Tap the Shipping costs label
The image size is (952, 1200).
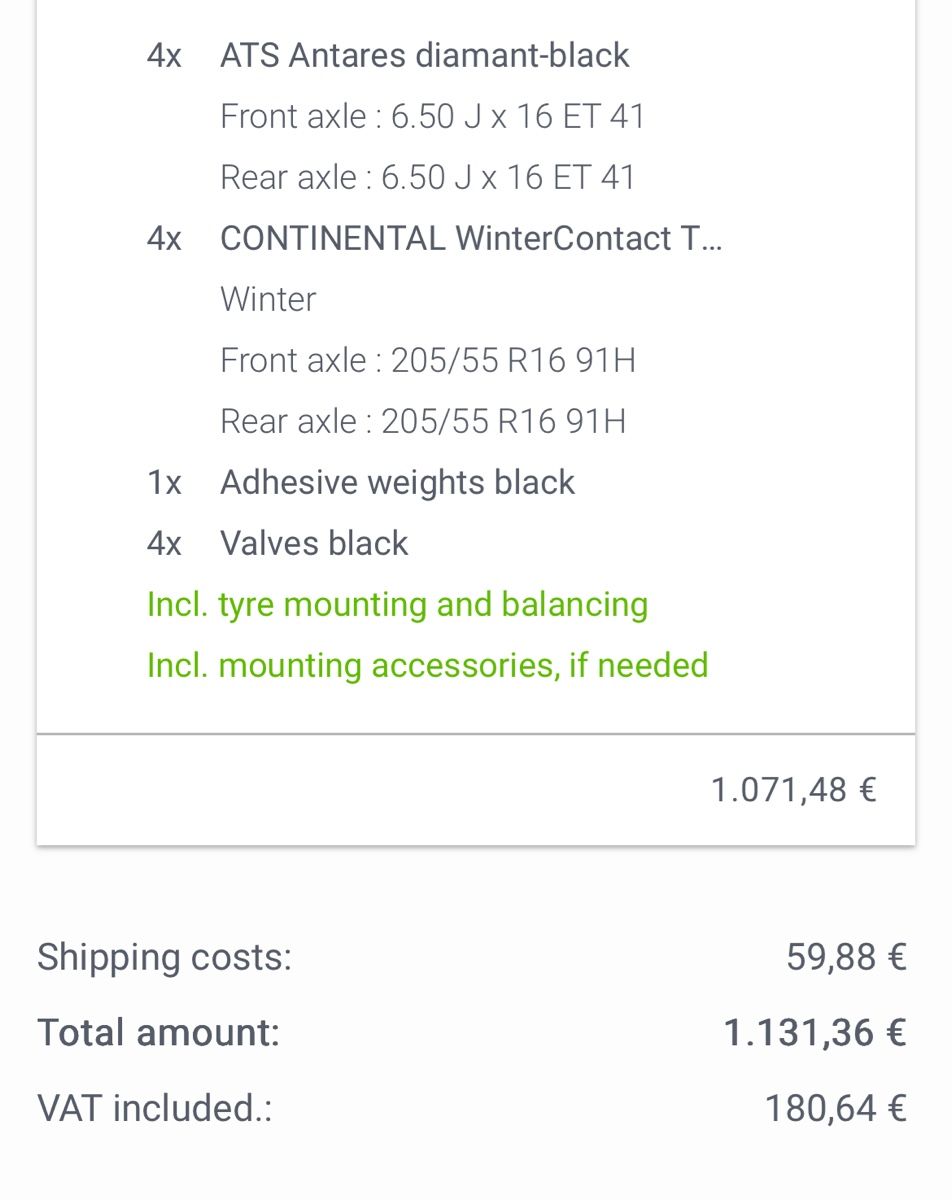pos(164,957)
